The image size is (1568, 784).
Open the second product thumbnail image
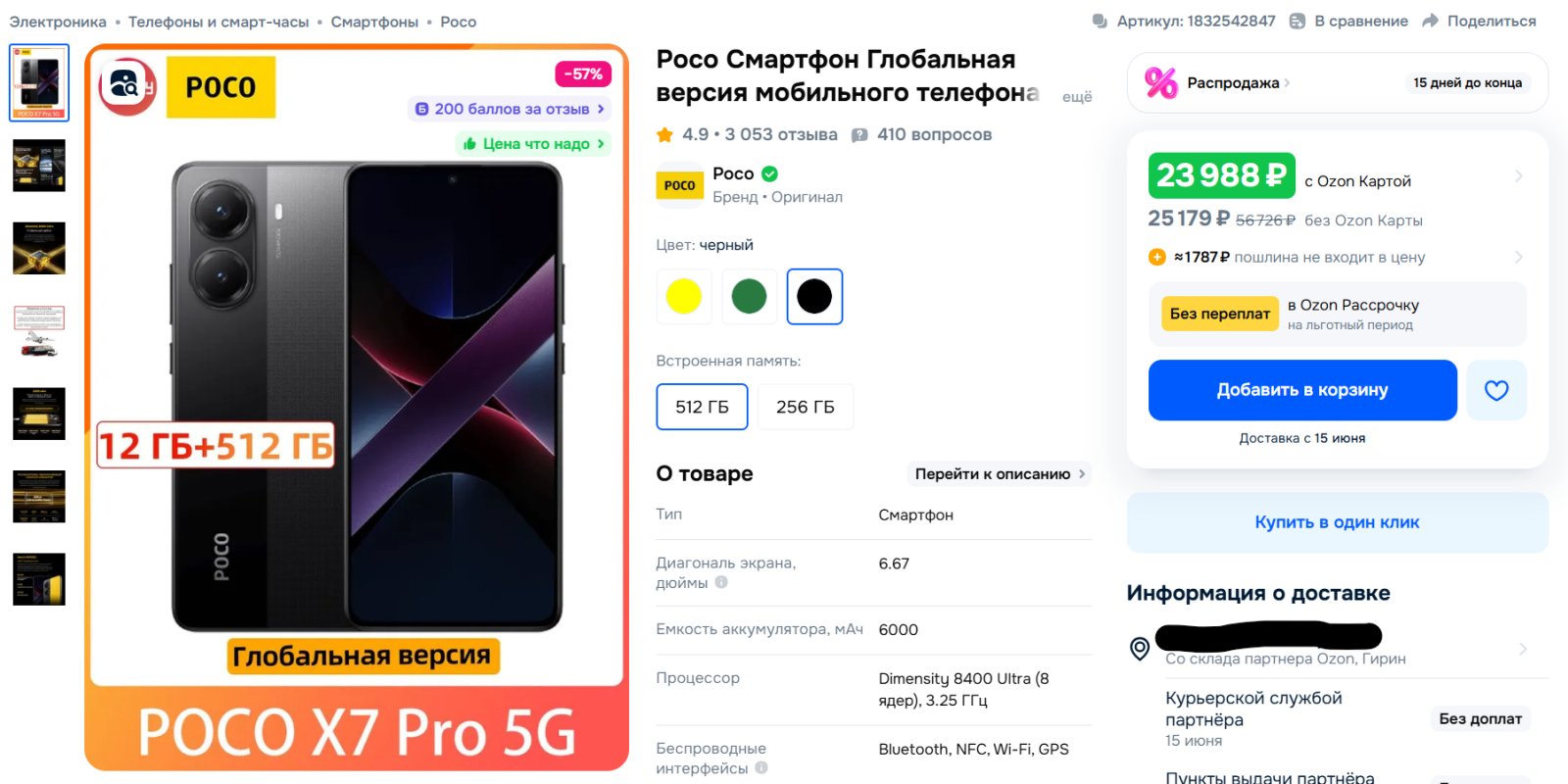click(x=39, y=165)
